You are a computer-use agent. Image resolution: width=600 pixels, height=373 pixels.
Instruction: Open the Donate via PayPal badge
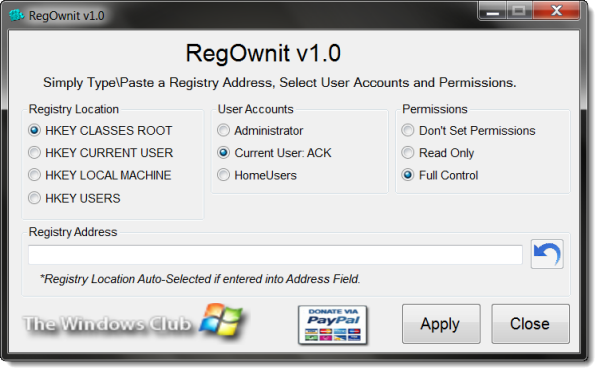333,324
